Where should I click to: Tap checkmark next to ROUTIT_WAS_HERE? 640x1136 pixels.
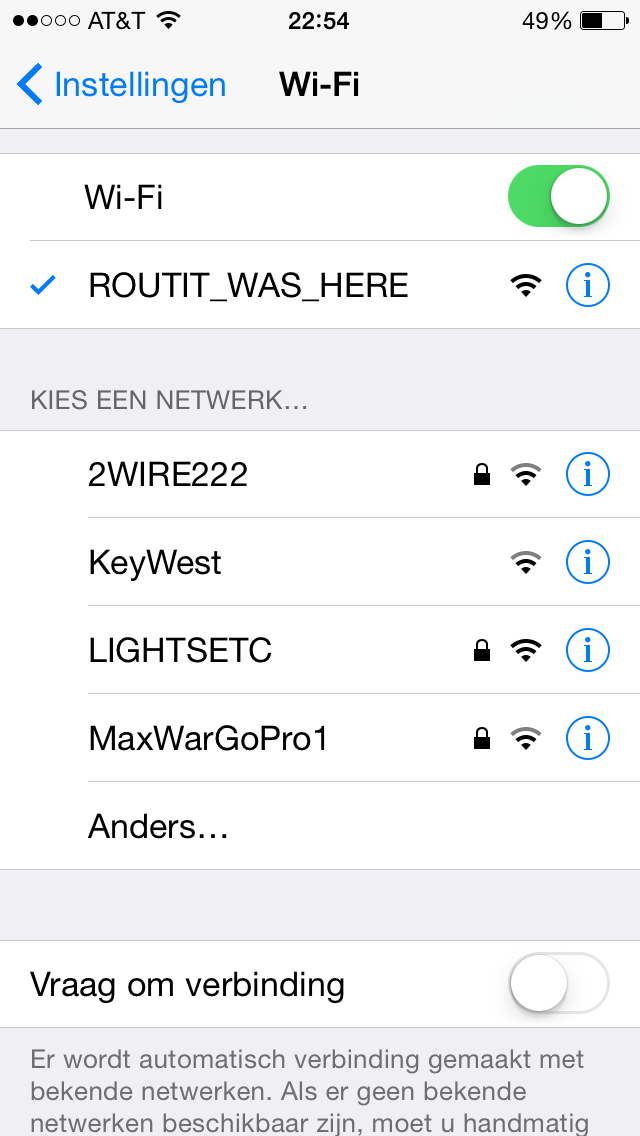pyautogui.click(x=43, y=286)
